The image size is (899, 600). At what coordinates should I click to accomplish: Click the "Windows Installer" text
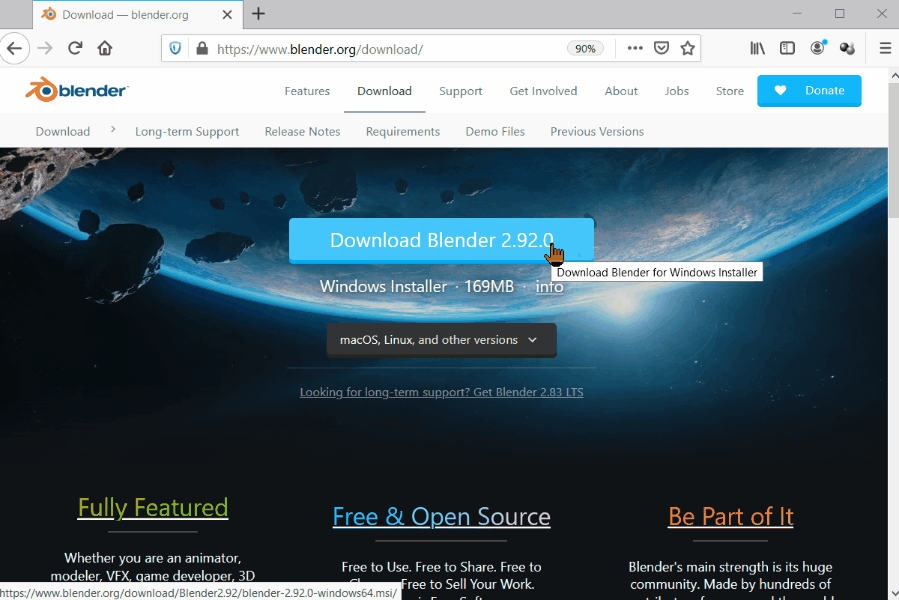tap(383, 286)
